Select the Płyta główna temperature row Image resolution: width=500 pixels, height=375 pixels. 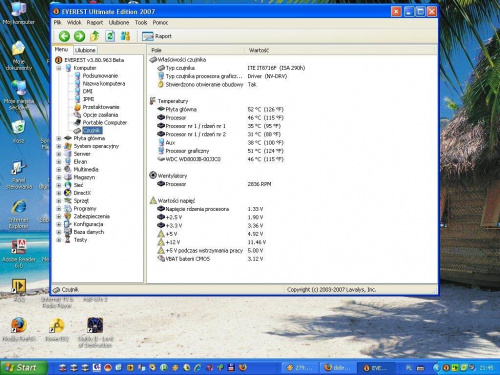[220, 109]
